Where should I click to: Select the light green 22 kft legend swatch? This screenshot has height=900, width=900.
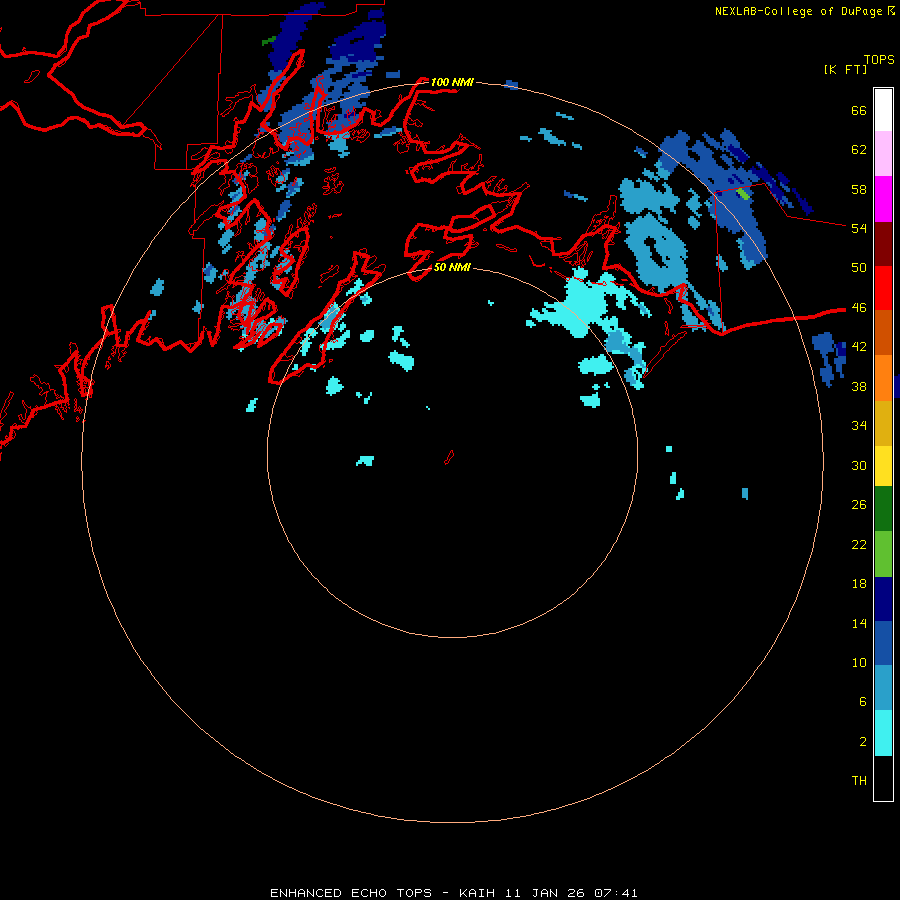pos(883,554)
